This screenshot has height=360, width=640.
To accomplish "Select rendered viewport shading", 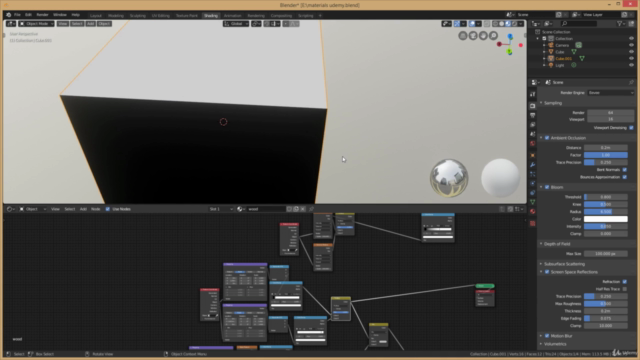I will click(x=514, y=24).
